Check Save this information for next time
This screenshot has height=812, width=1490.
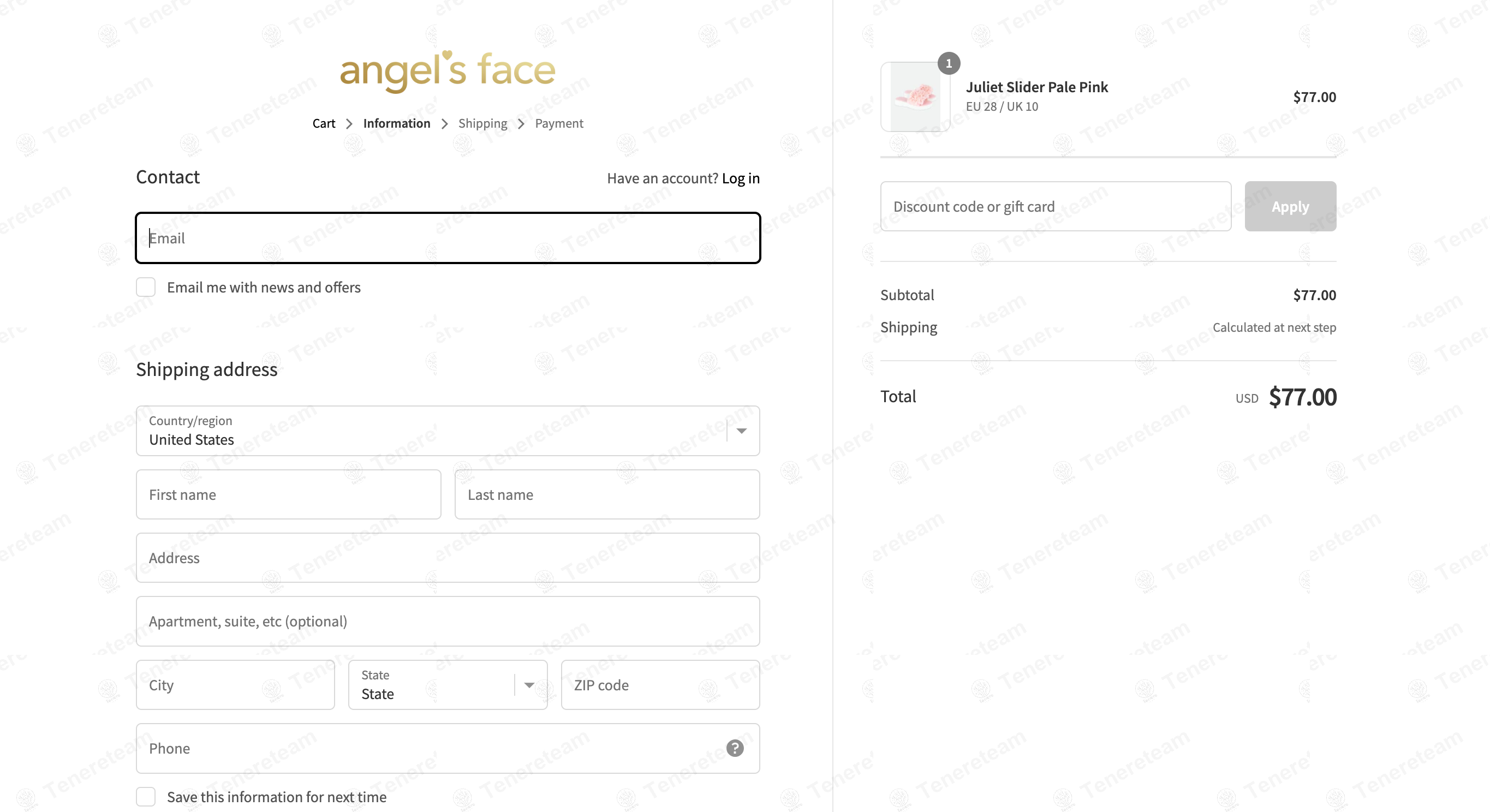pyautogui.click(x=146, y=796)
